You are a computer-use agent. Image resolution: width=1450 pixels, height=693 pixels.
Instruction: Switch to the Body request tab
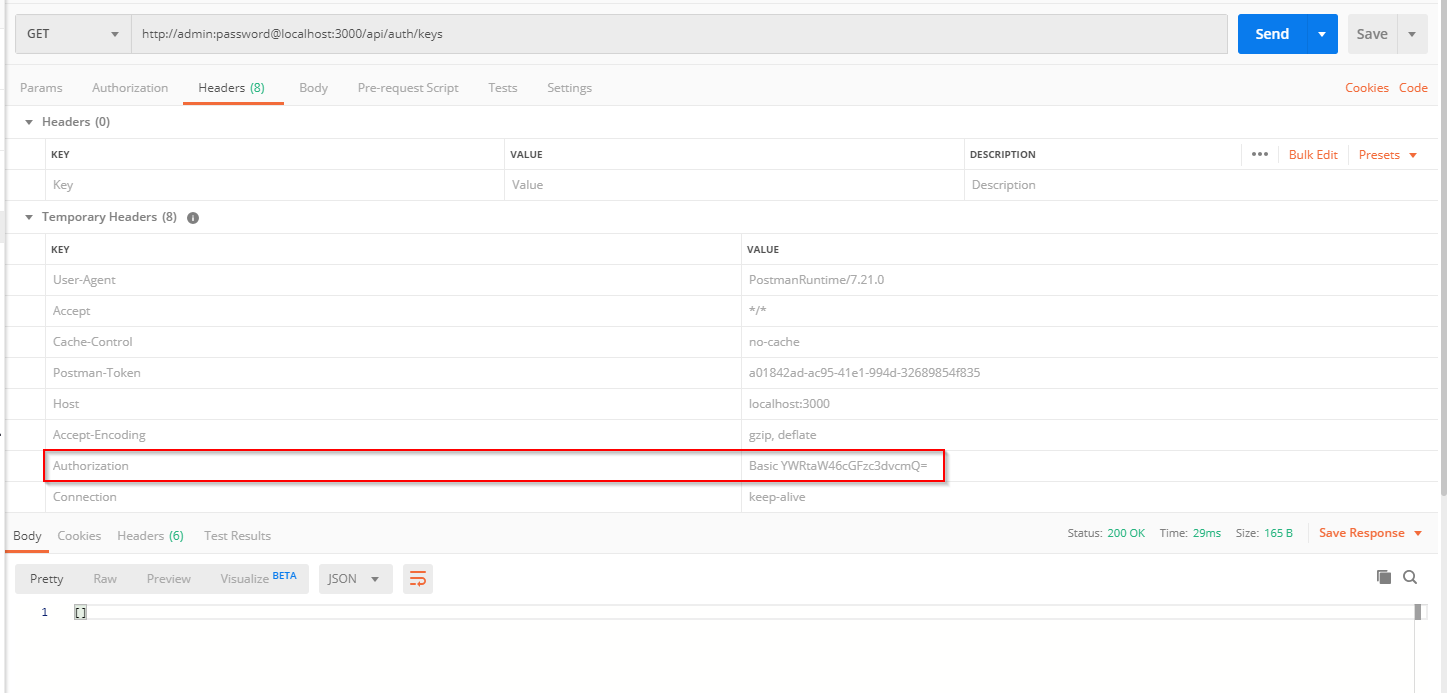pyautogui.click(x=313, y=87)
